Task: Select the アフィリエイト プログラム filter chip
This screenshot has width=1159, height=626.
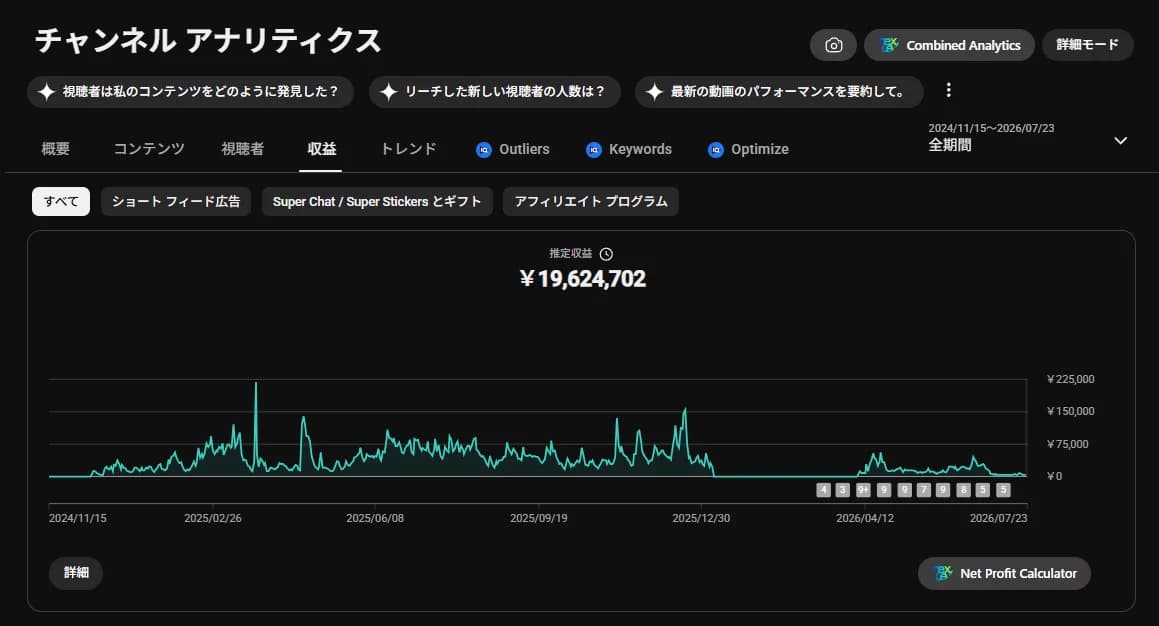Action: (x=591, y=201)
